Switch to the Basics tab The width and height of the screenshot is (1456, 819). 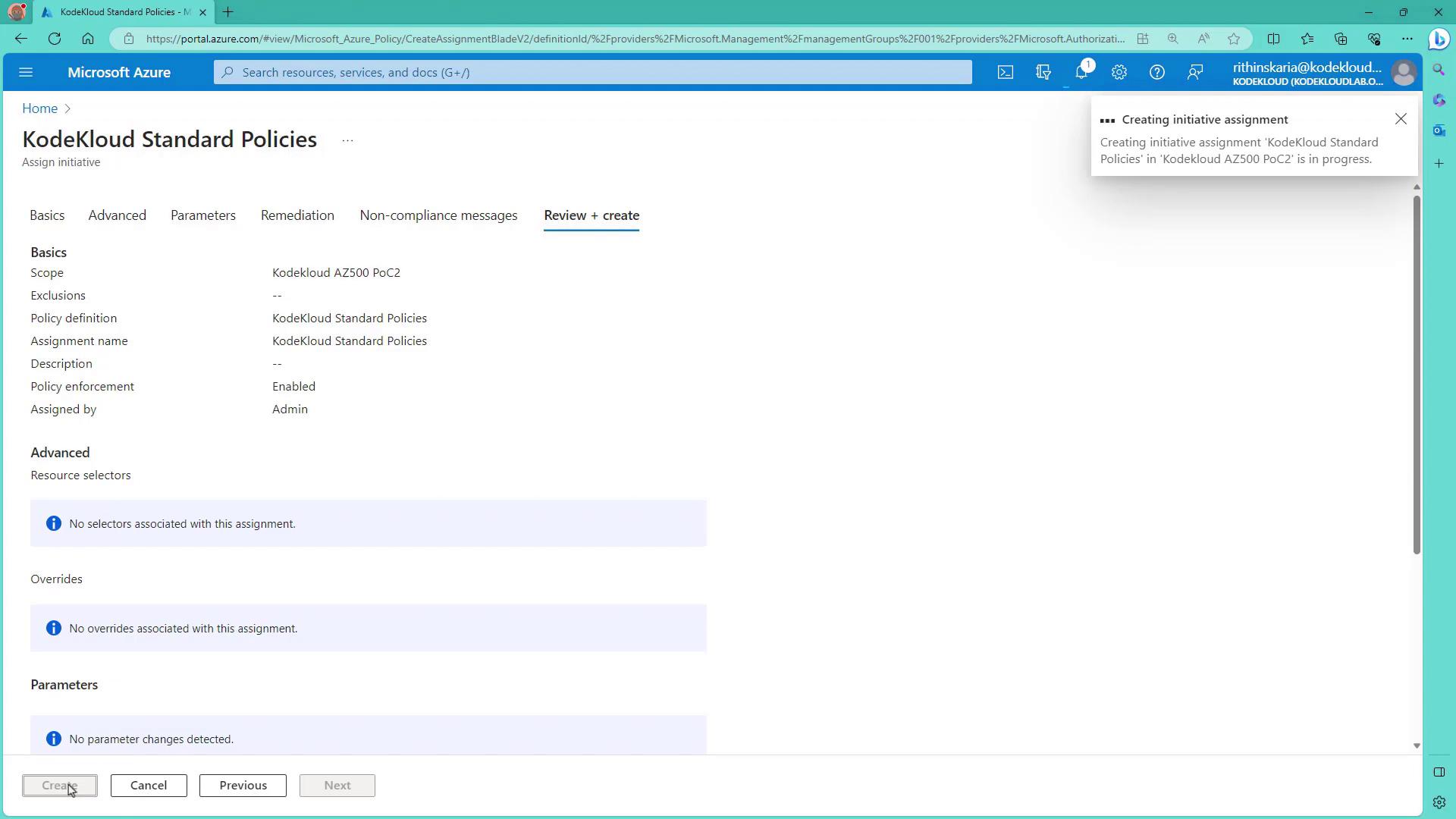[47, 215]
